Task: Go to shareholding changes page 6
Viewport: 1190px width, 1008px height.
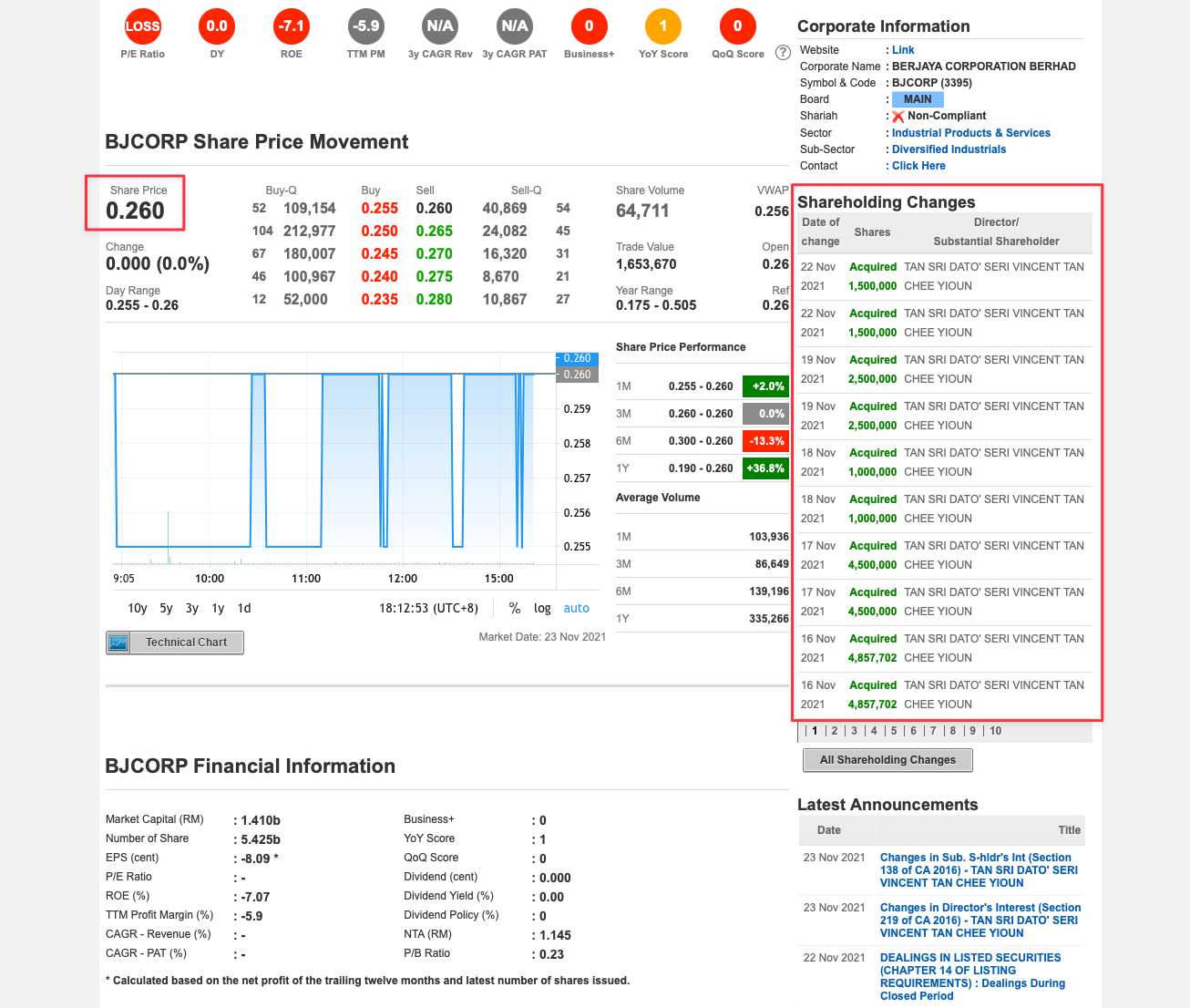Action: (x=914, y=731)
